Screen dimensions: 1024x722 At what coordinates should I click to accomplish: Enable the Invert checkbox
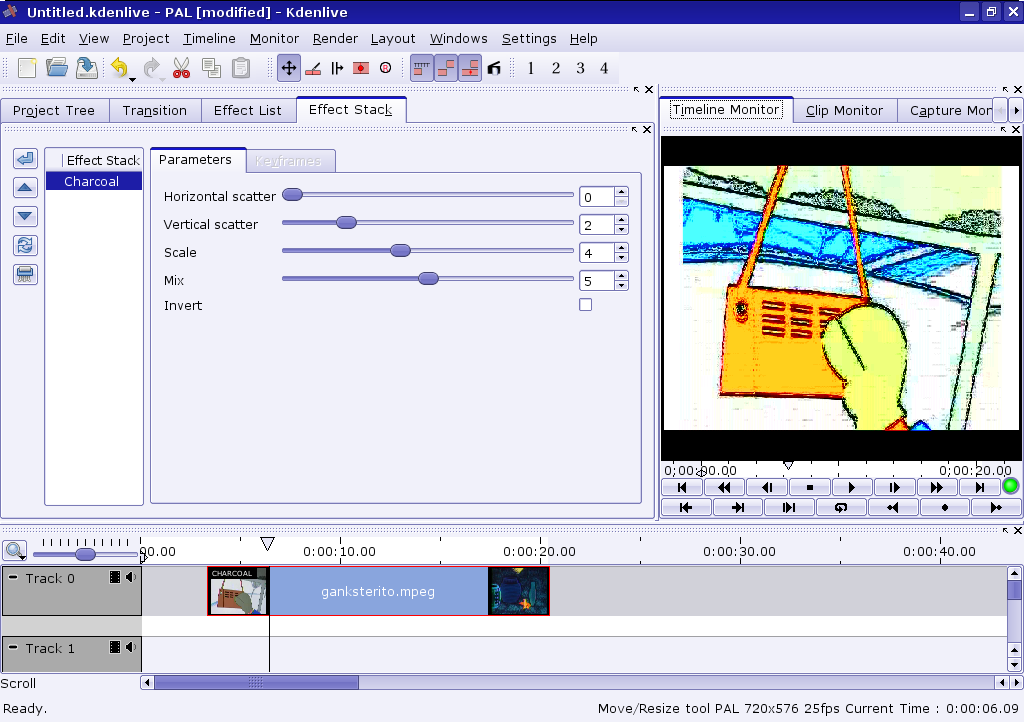point(586,305)
